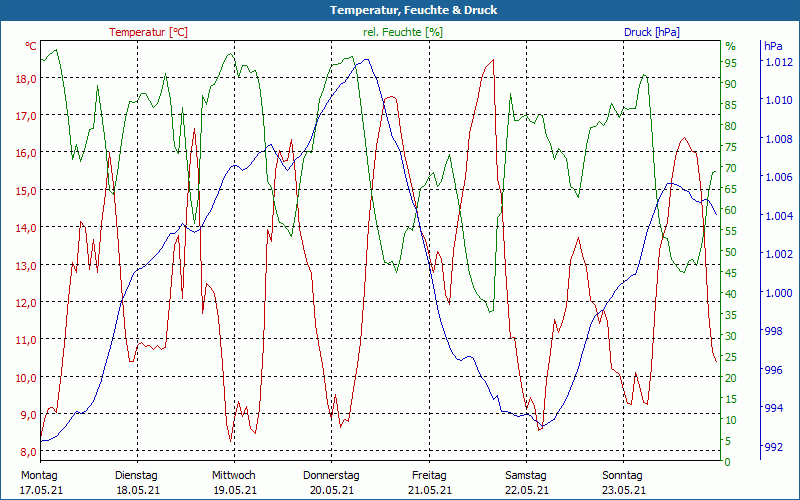
Task: Select the red 'Temperatur [°C]' legend label
Action: (148, 32)
